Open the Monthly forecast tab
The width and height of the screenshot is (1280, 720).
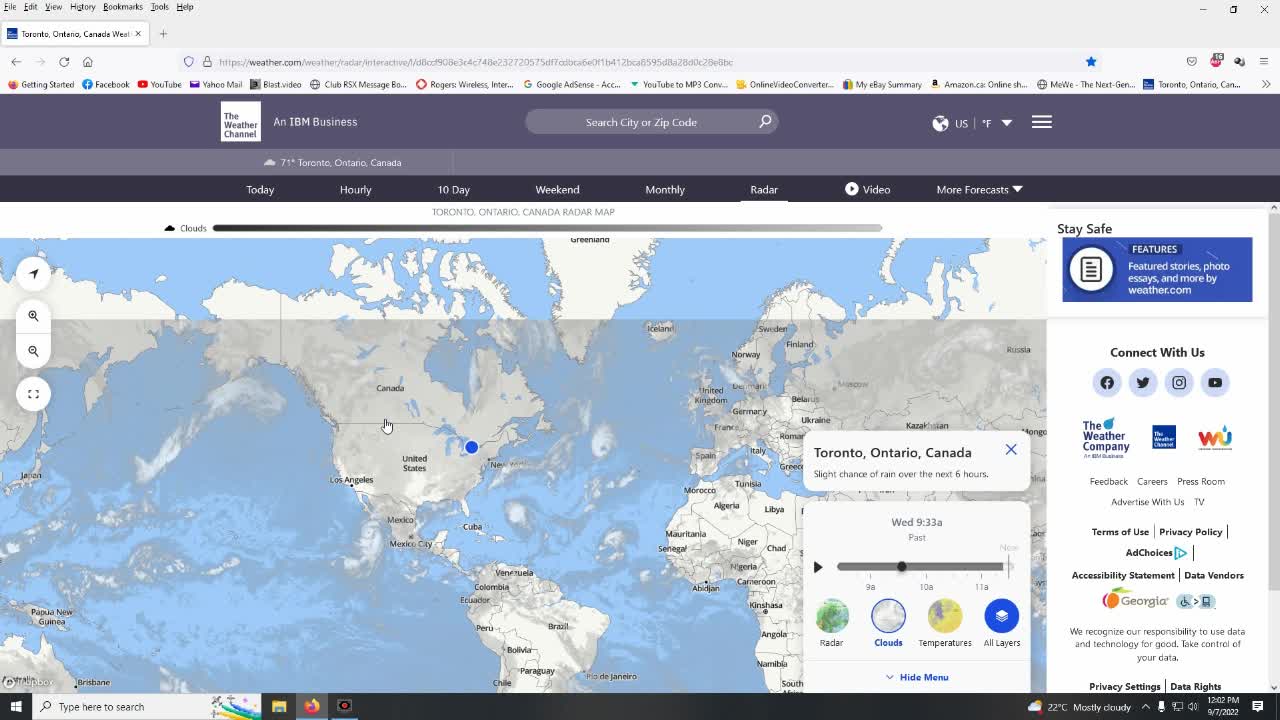tap(665, 189)
